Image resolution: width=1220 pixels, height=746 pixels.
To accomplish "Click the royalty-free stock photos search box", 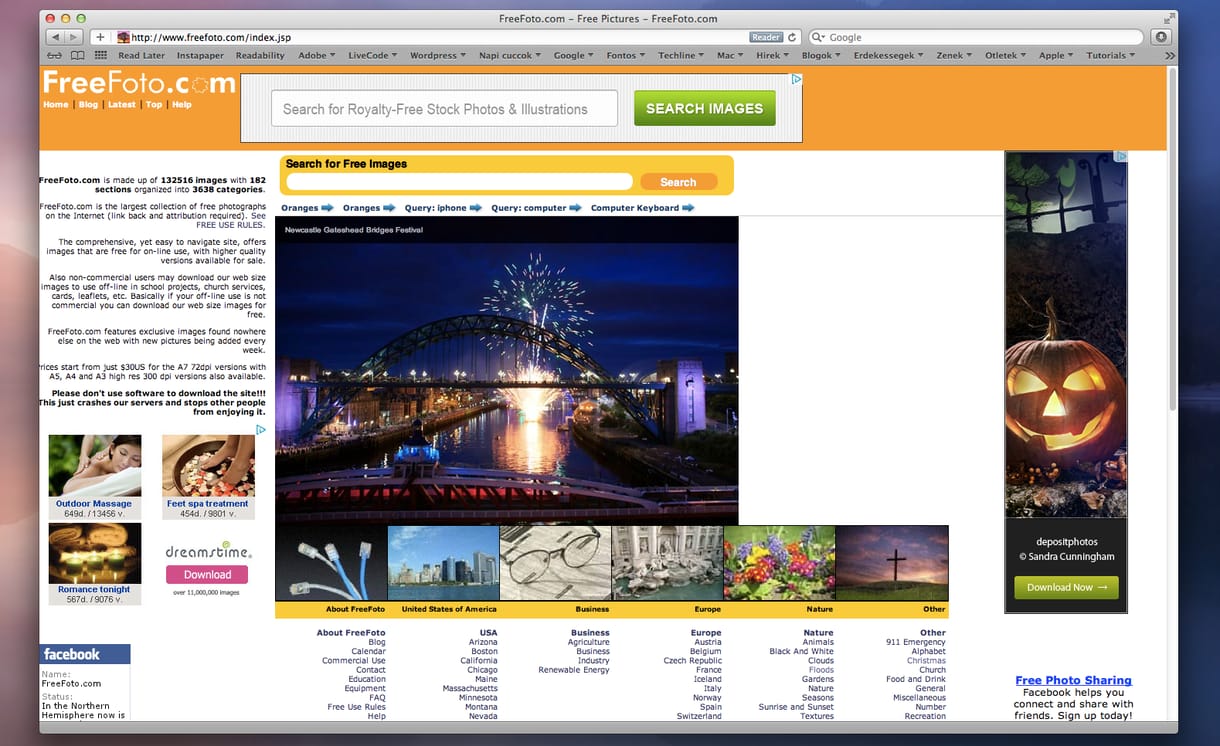I will coord(444,109).
